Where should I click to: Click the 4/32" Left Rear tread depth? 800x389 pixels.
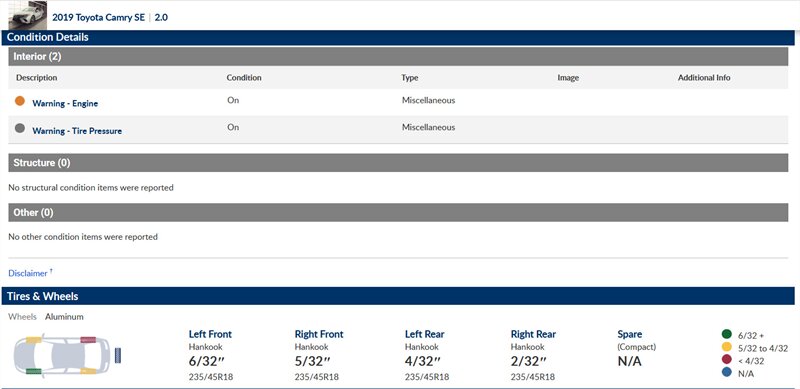tap(423, 361)
